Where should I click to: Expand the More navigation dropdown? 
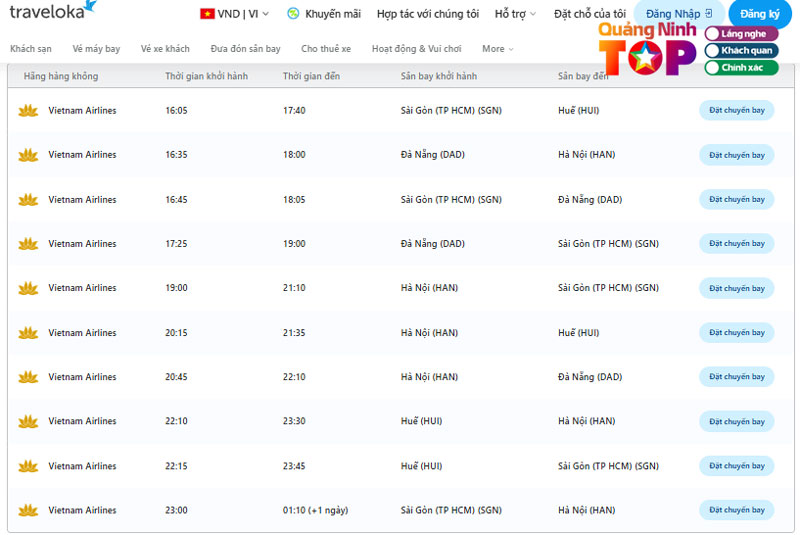497,49
